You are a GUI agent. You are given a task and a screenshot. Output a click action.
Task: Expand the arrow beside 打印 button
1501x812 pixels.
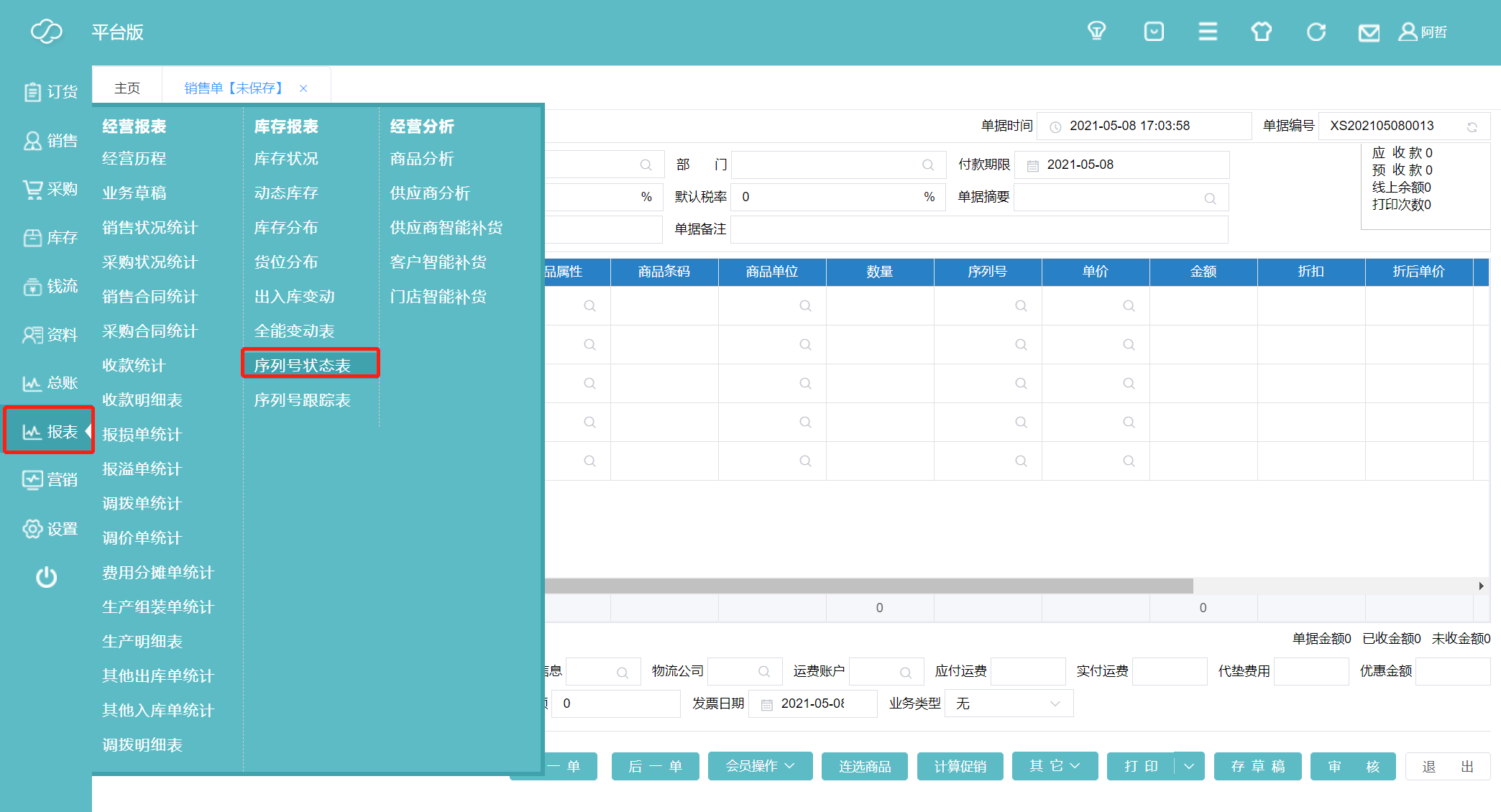tap(1189, 766)
